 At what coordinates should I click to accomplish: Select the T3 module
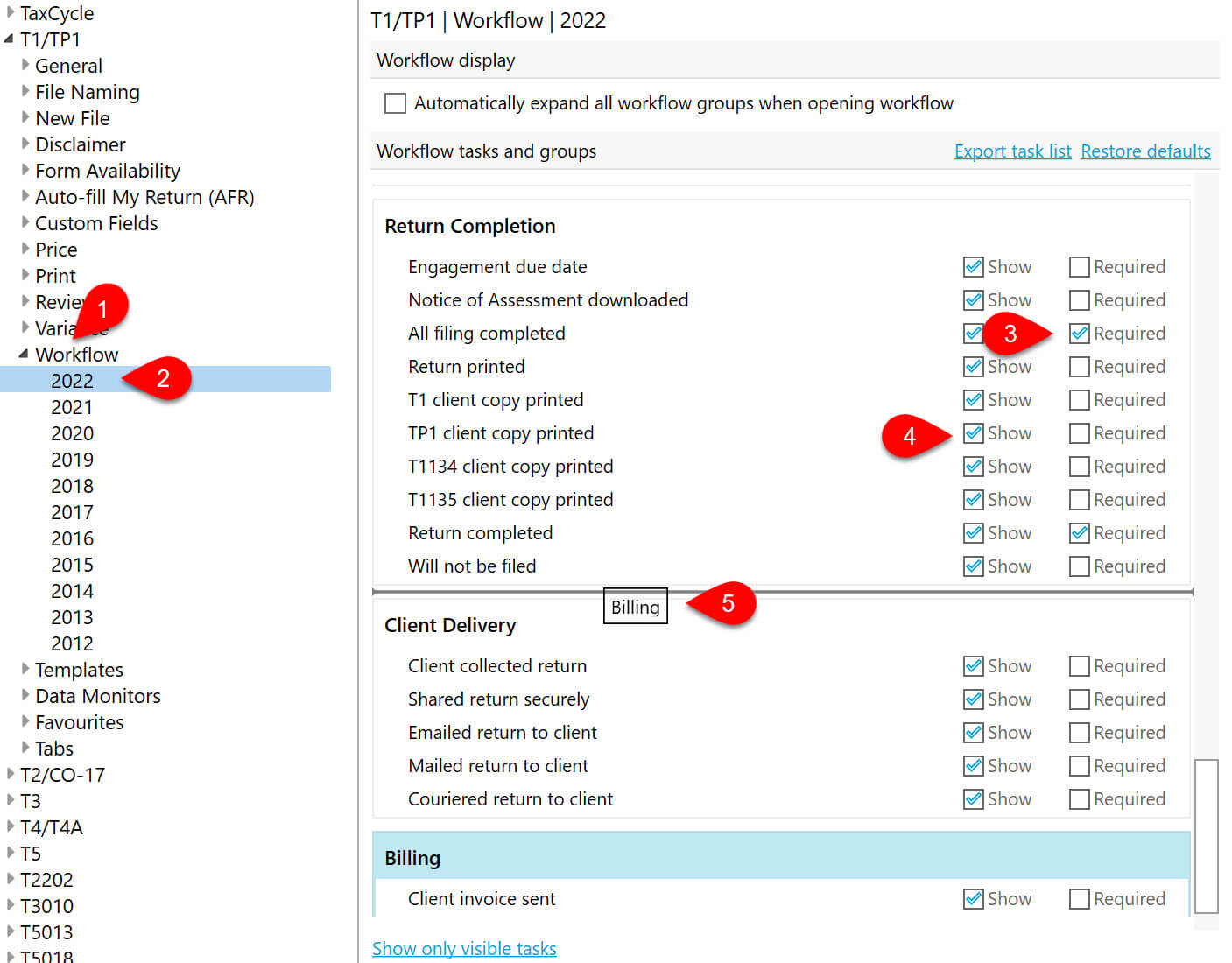[31, 801]
